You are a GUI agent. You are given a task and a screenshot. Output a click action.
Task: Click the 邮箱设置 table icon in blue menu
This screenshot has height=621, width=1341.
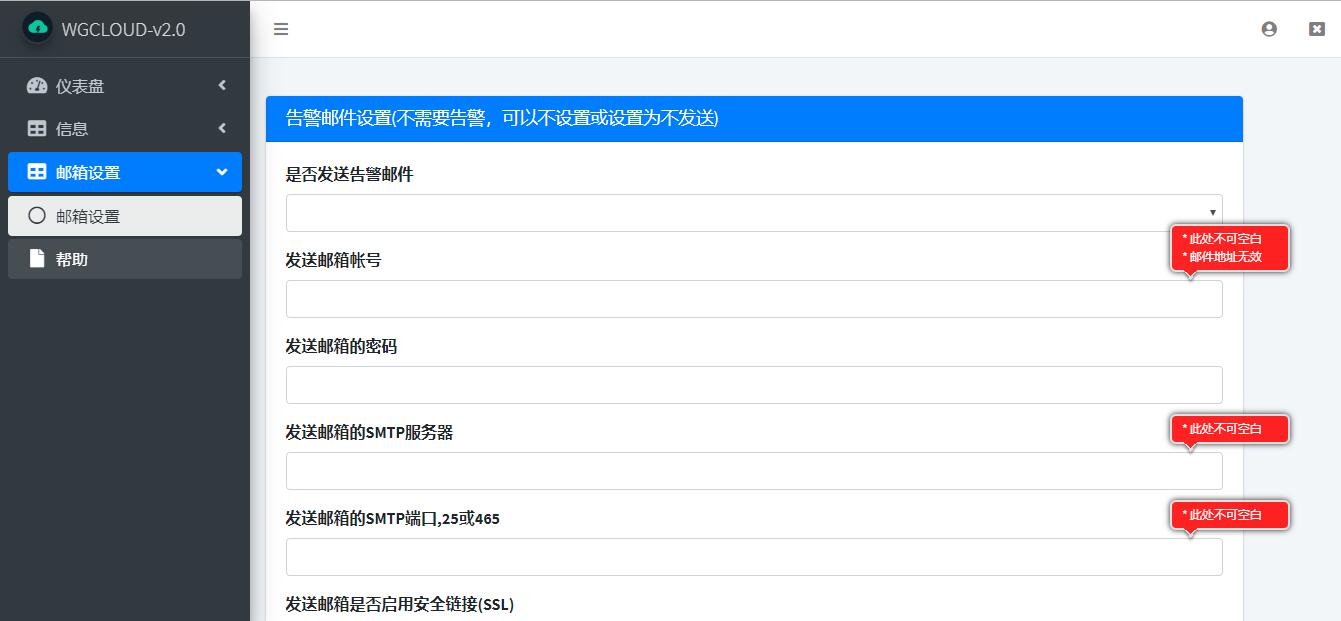pyautogui.click(x=37, y=172)
